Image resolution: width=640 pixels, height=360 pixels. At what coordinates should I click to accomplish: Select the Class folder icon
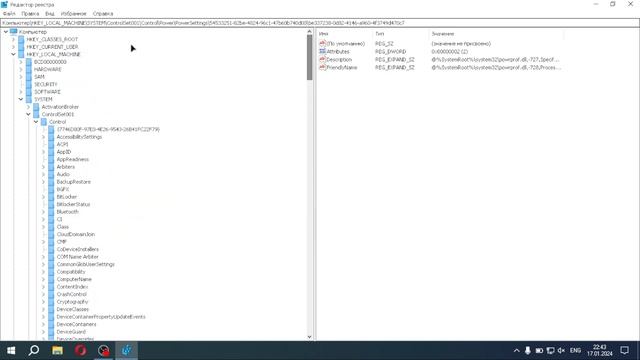51,227
